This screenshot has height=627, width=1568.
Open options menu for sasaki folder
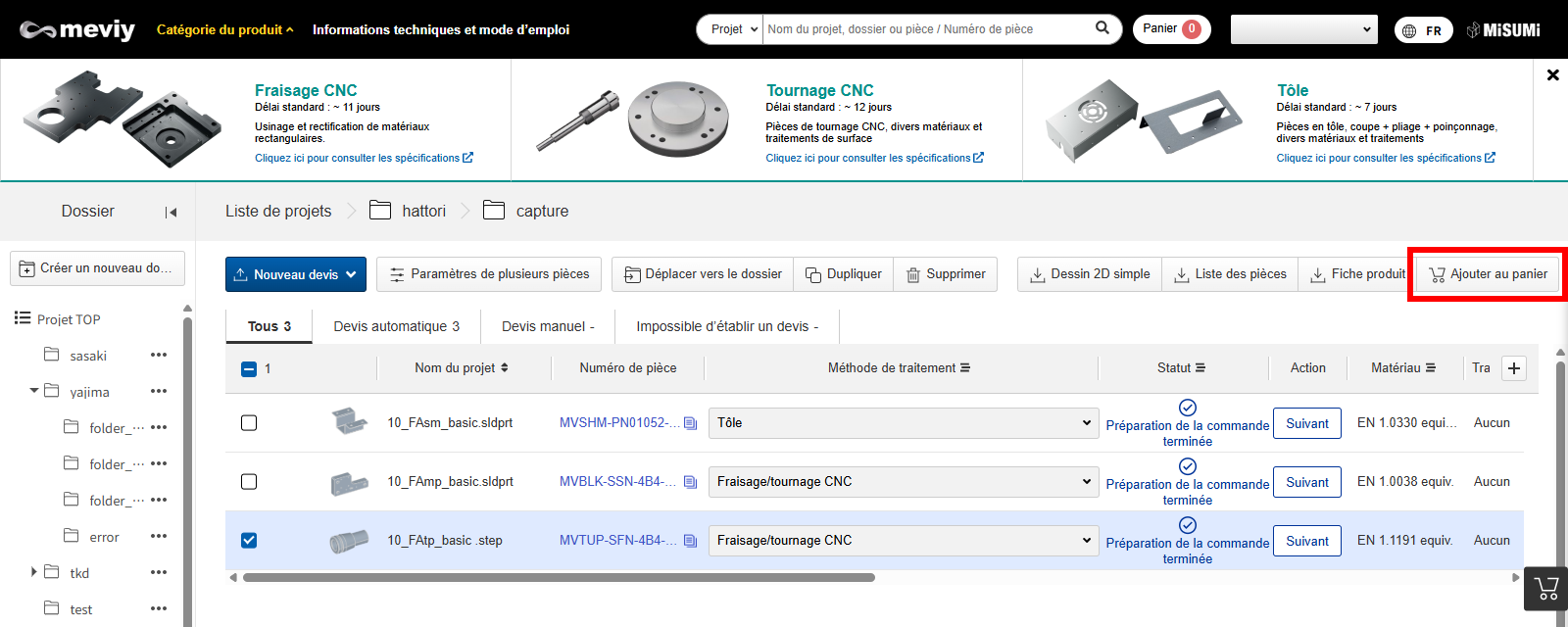coord(159,356)
